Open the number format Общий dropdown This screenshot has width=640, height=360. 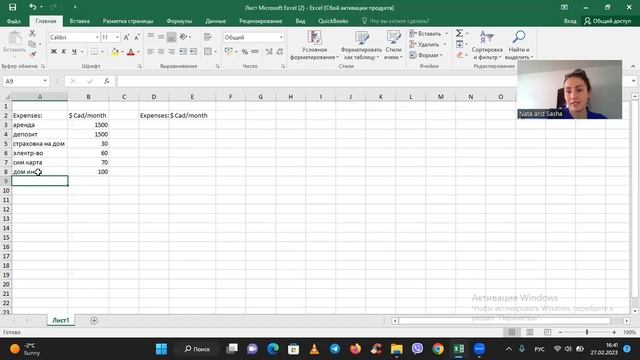click(281, 37)
